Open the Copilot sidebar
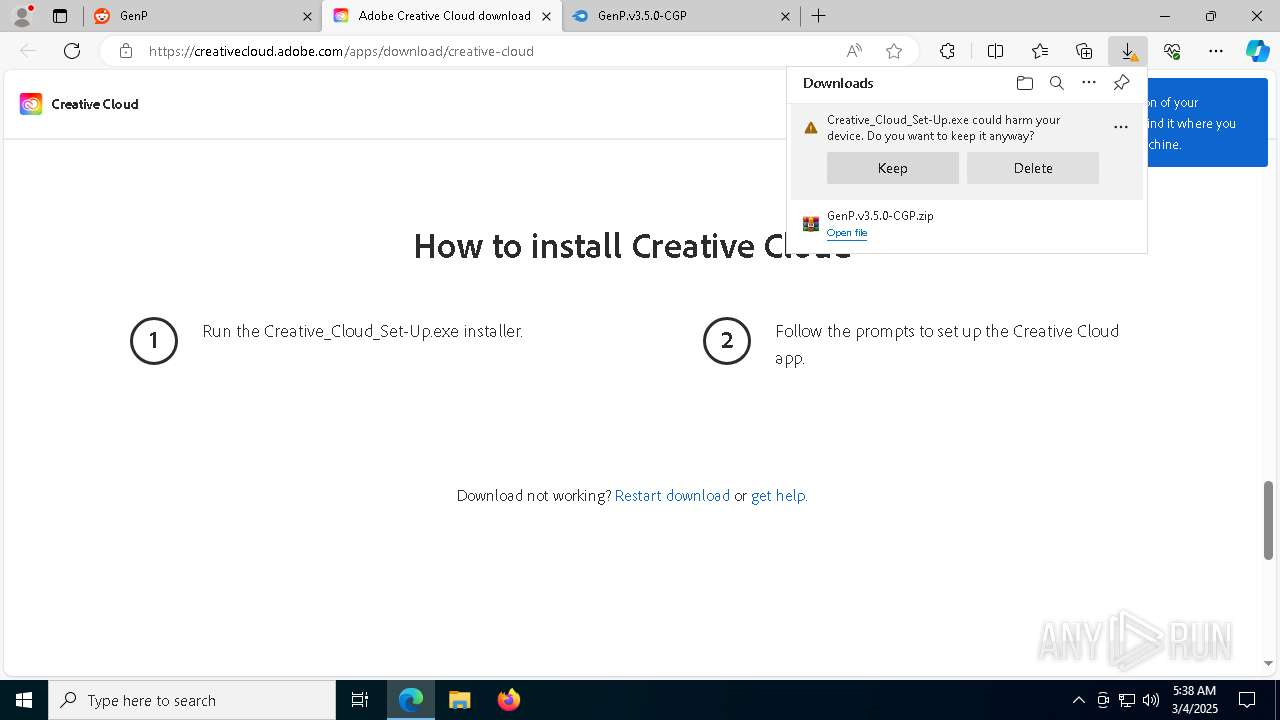Image resolution: width=1280 pixels, height=720 pixels. [x=1257, y=51]
